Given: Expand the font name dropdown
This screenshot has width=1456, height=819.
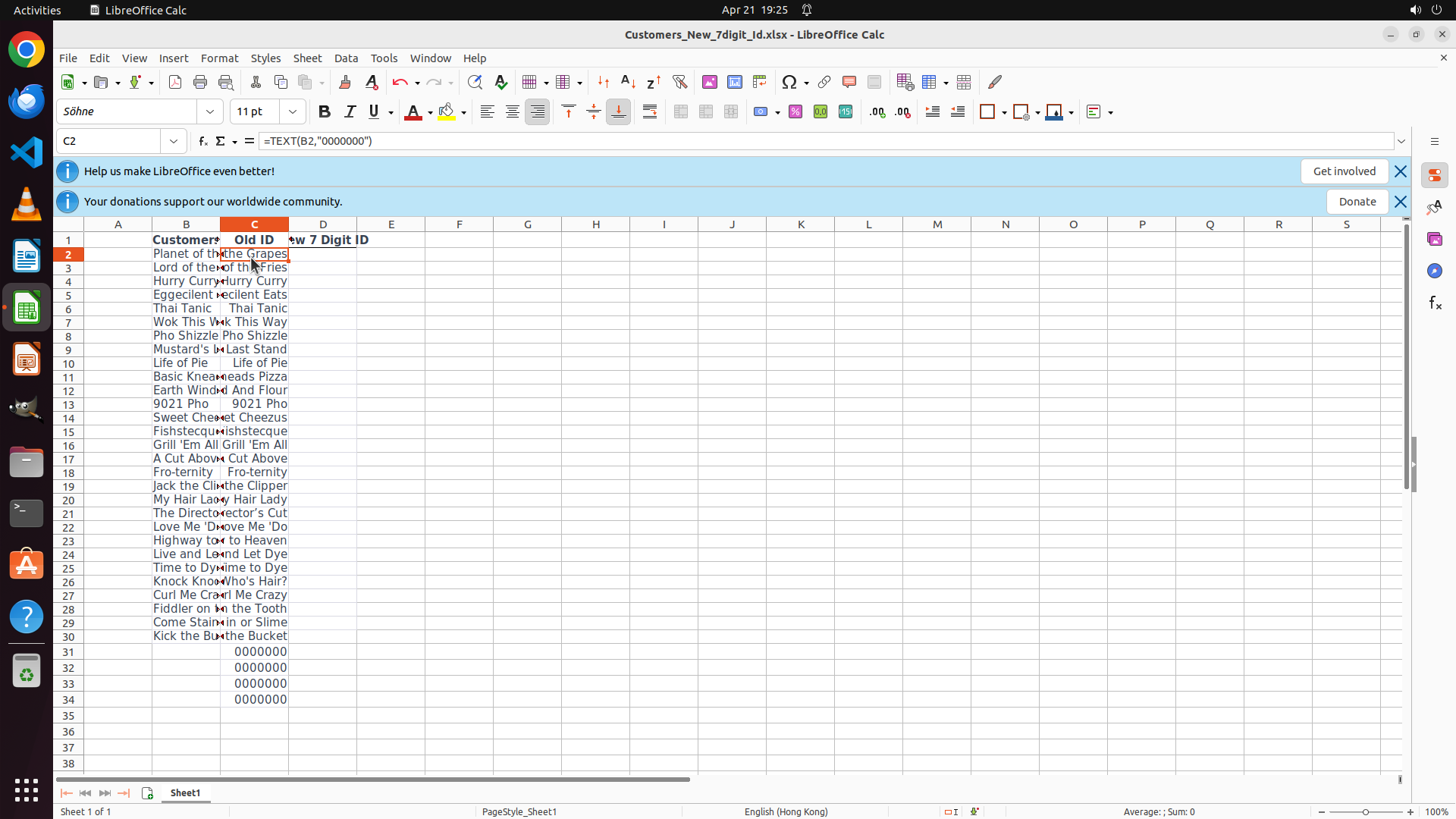Looking at the screenshot, I should coord(210,111).
